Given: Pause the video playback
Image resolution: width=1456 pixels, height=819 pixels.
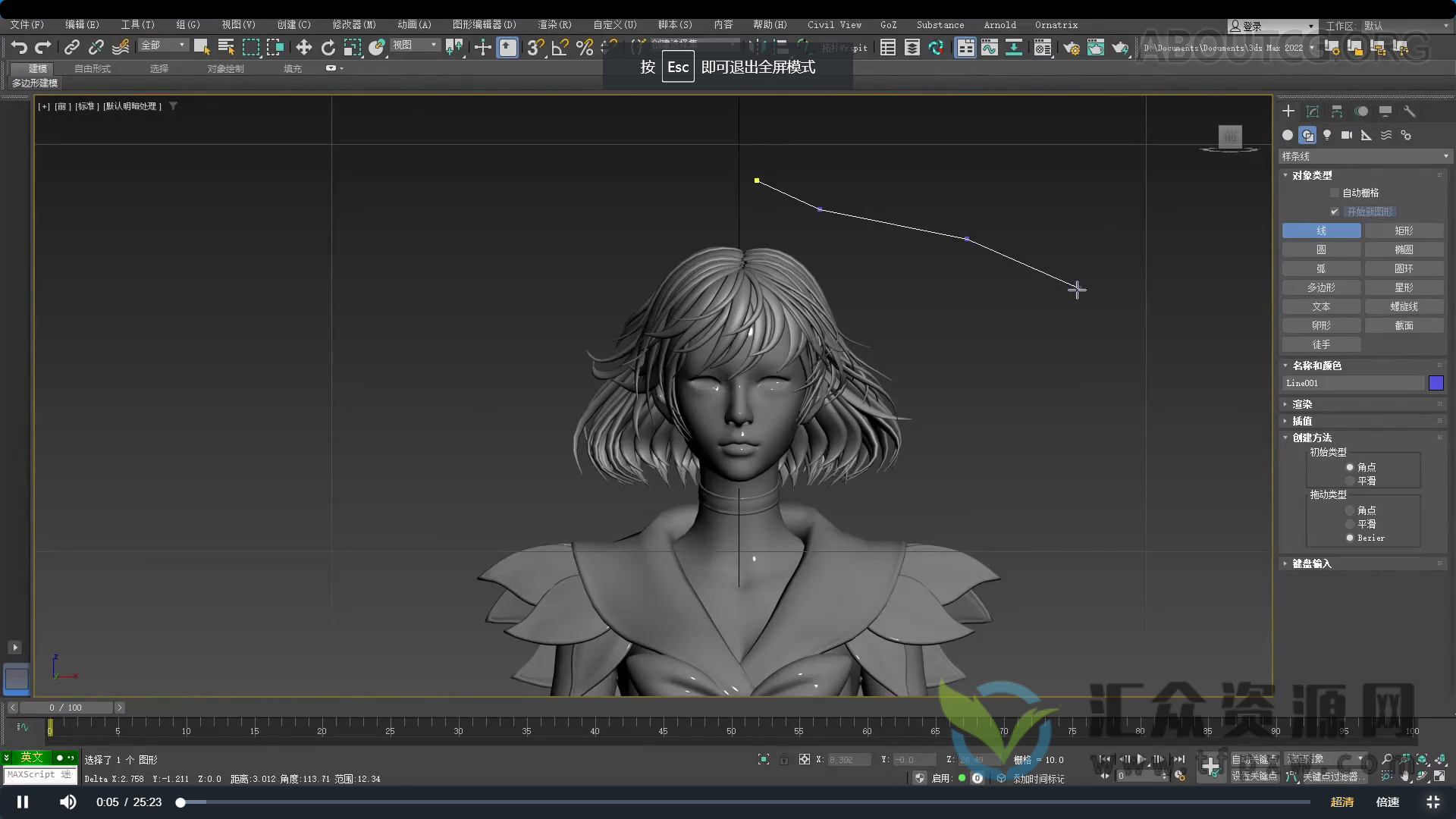Looking at the screenshot, I should click(x=23, y=802).
